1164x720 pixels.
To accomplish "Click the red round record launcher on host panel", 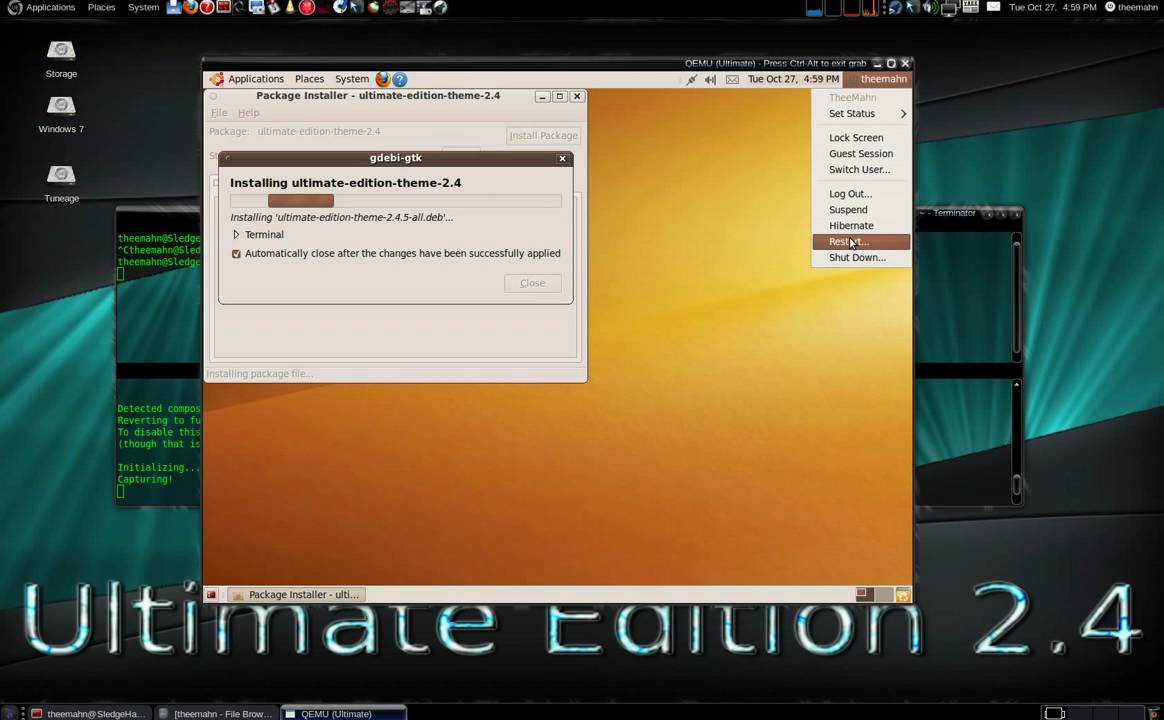I will 307,7.
